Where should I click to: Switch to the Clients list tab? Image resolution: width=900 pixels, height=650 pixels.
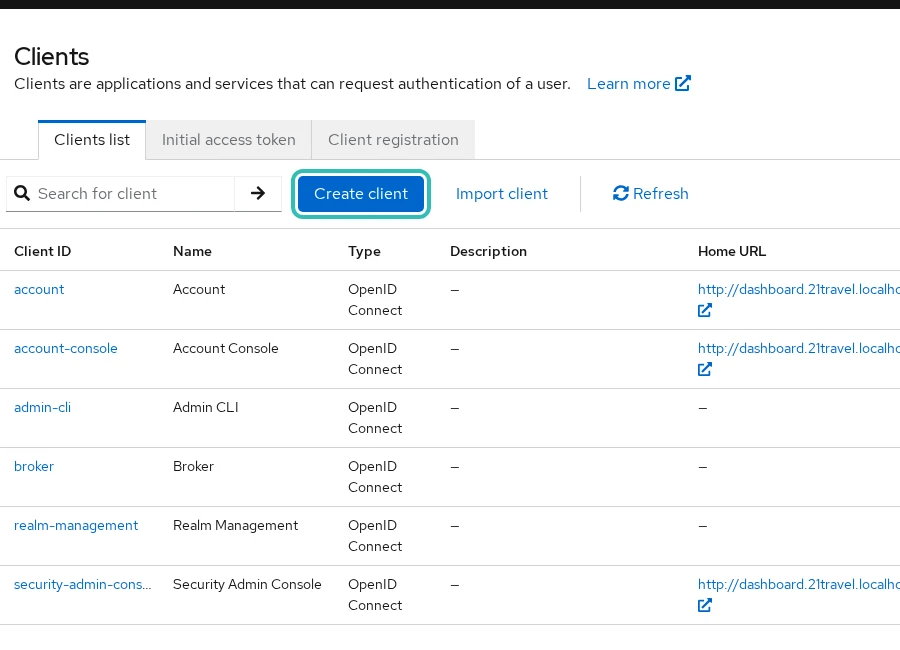tap(92, 140)
